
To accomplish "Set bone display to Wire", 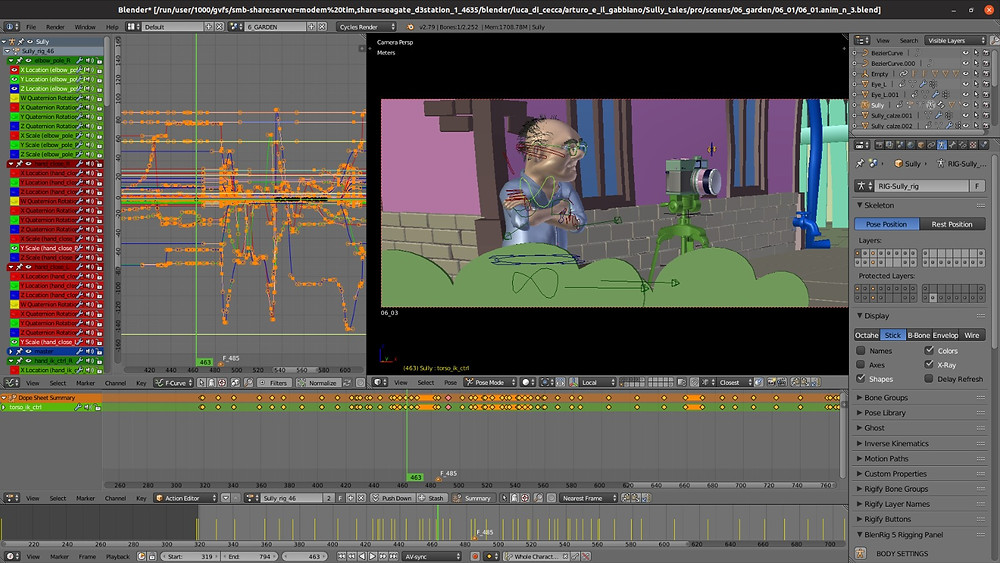I will pyautogui.click(x=972, y=335).
